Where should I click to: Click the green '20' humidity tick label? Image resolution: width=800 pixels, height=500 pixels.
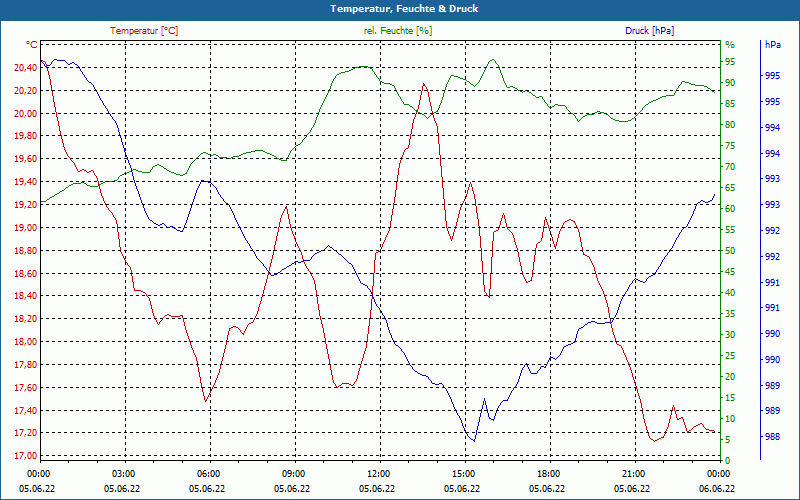tap(730, 377)
